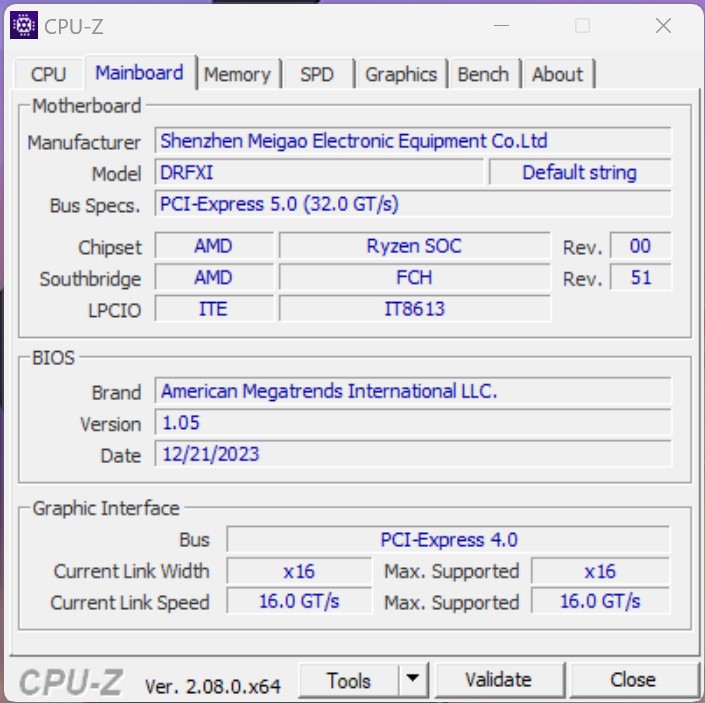Switch to the Bench tab

click(x=484, y=74)
